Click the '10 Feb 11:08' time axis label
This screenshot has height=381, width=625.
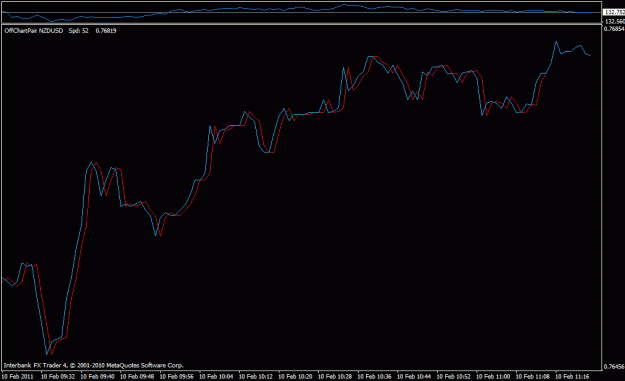coord(533,377)
